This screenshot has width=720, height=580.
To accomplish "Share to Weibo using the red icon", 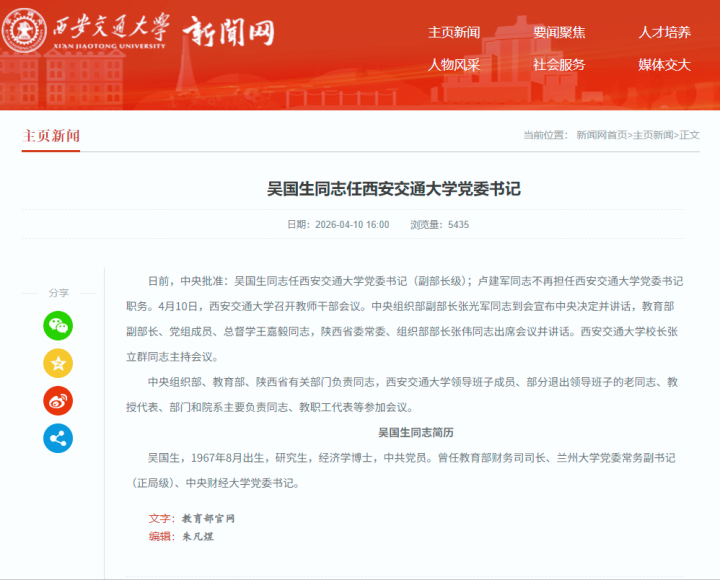I will (x=58, y=400).
